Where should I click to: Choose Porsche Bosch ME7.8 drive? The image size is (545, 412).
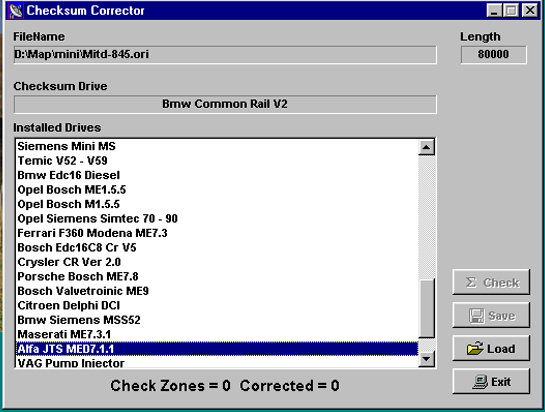pos(218,276)
